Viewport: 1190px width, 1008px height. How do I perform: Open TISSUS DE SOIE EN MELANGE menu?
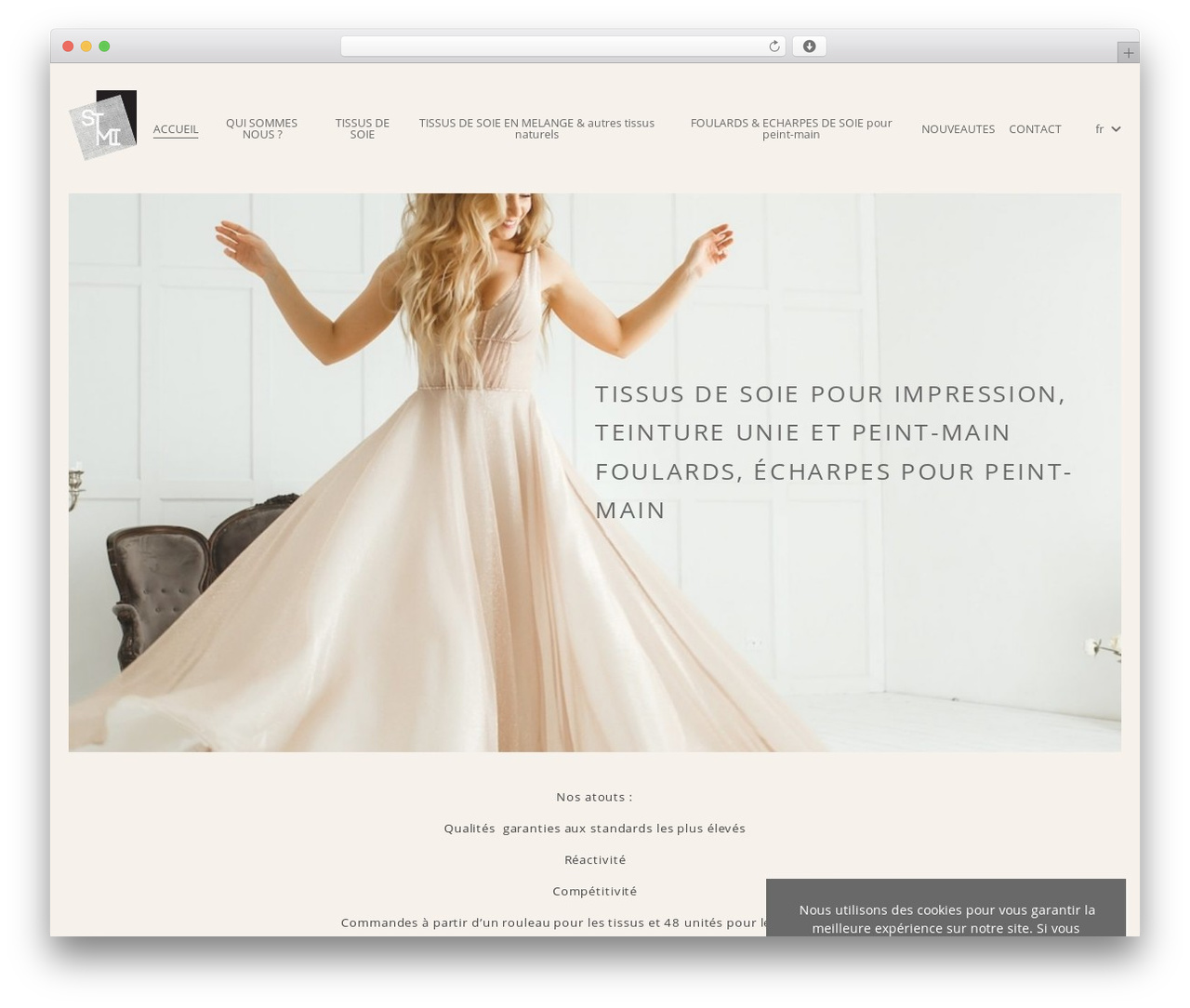(536, 128)
